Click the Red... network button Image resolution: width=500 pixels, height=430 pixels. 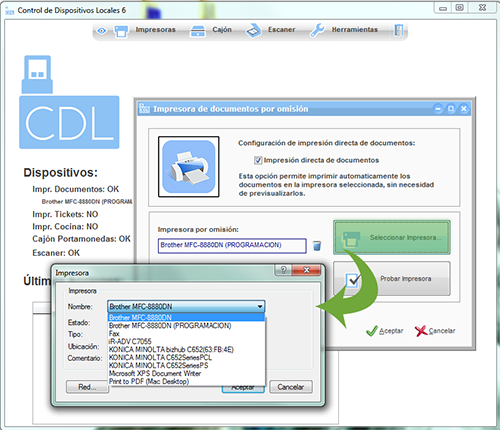pyautogui.click(x=87, y=387)
